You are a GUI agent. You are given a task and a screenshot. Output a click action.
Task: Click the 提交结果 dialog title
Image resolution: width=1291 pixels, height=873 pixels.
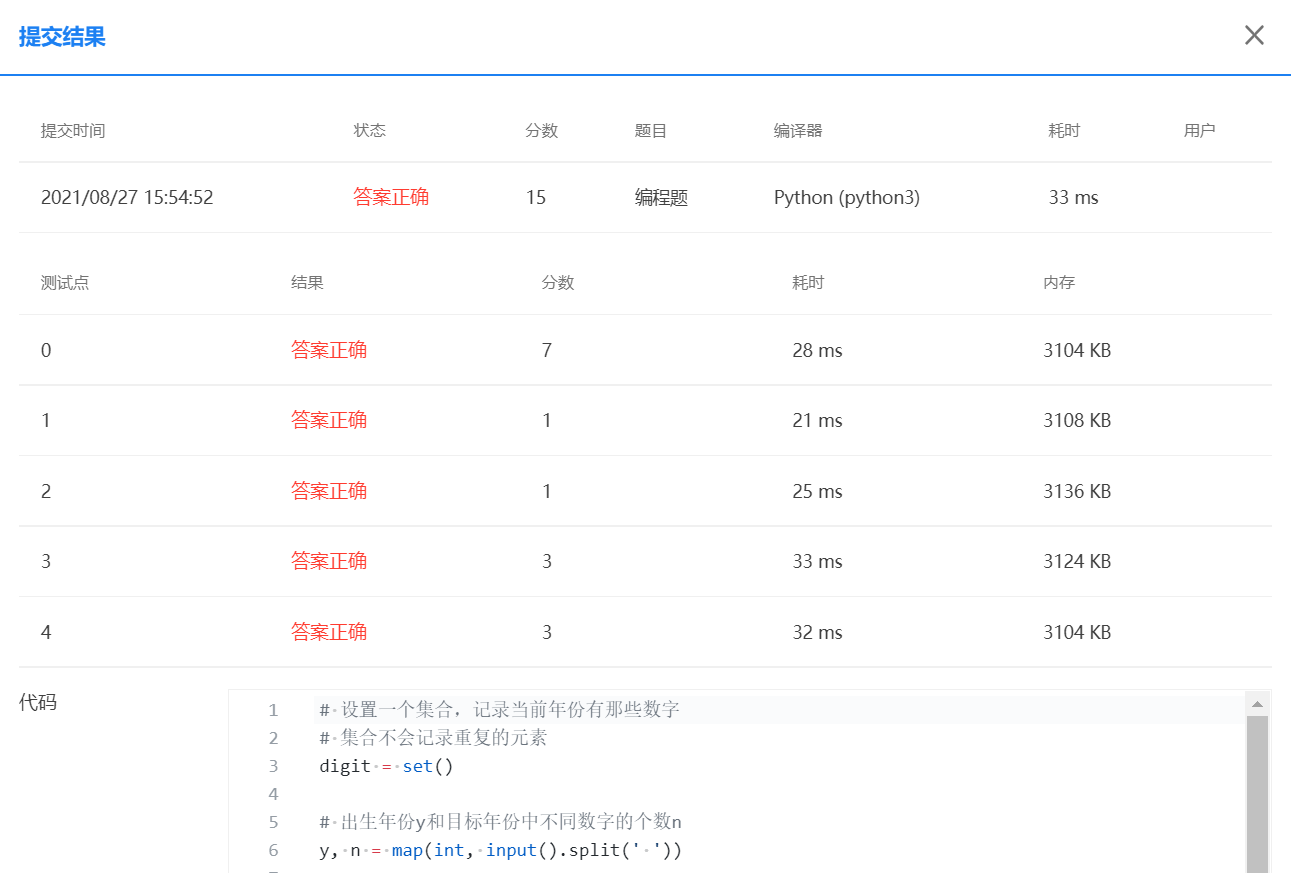(62, 37)
